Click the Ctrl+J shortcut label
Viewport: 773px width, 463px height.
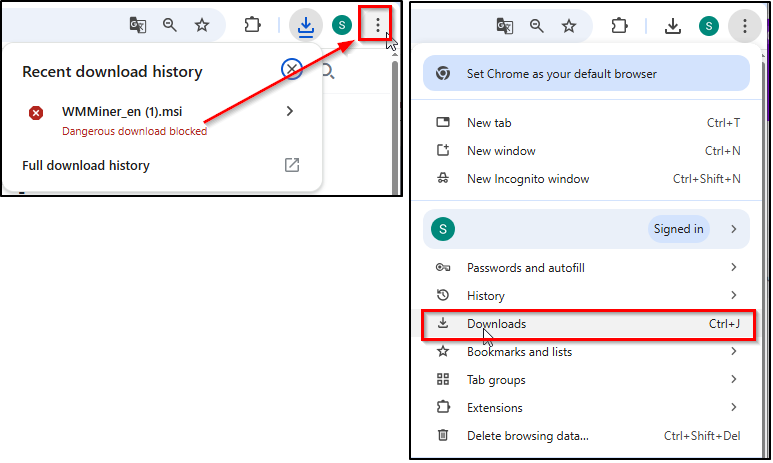point(724,323)
